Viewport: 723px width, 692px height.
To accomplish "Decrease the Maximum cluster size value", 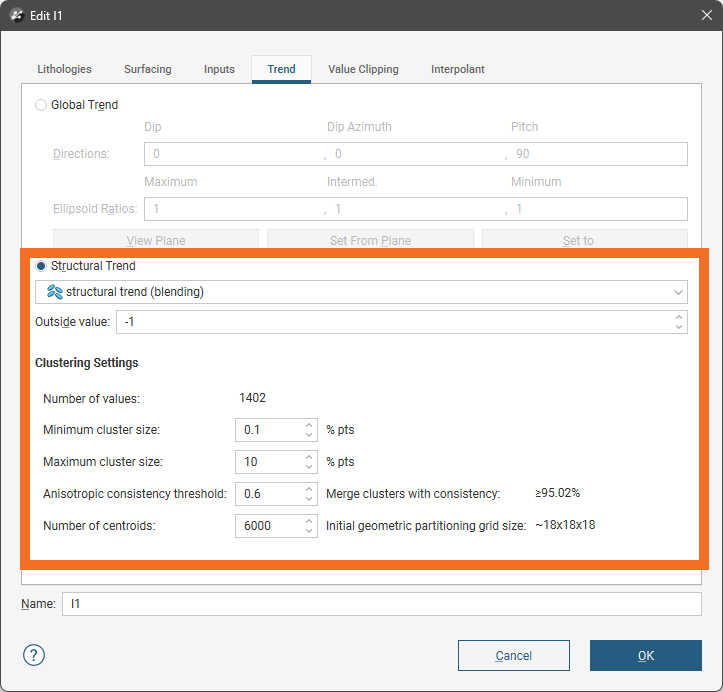I will (309, 467).
